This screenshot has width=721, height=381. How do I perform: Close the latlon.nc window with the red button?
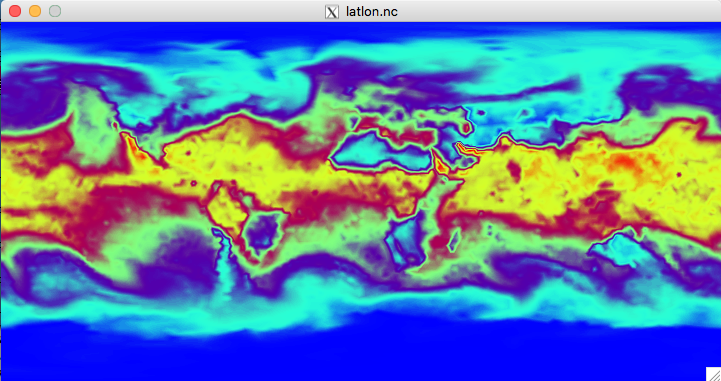pos(15,11)
